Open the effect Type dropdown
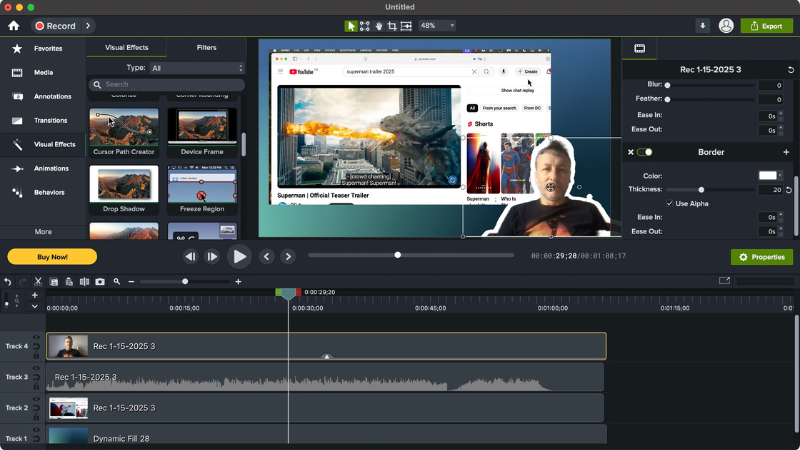 pyautogui.click(x=197, y=68)
